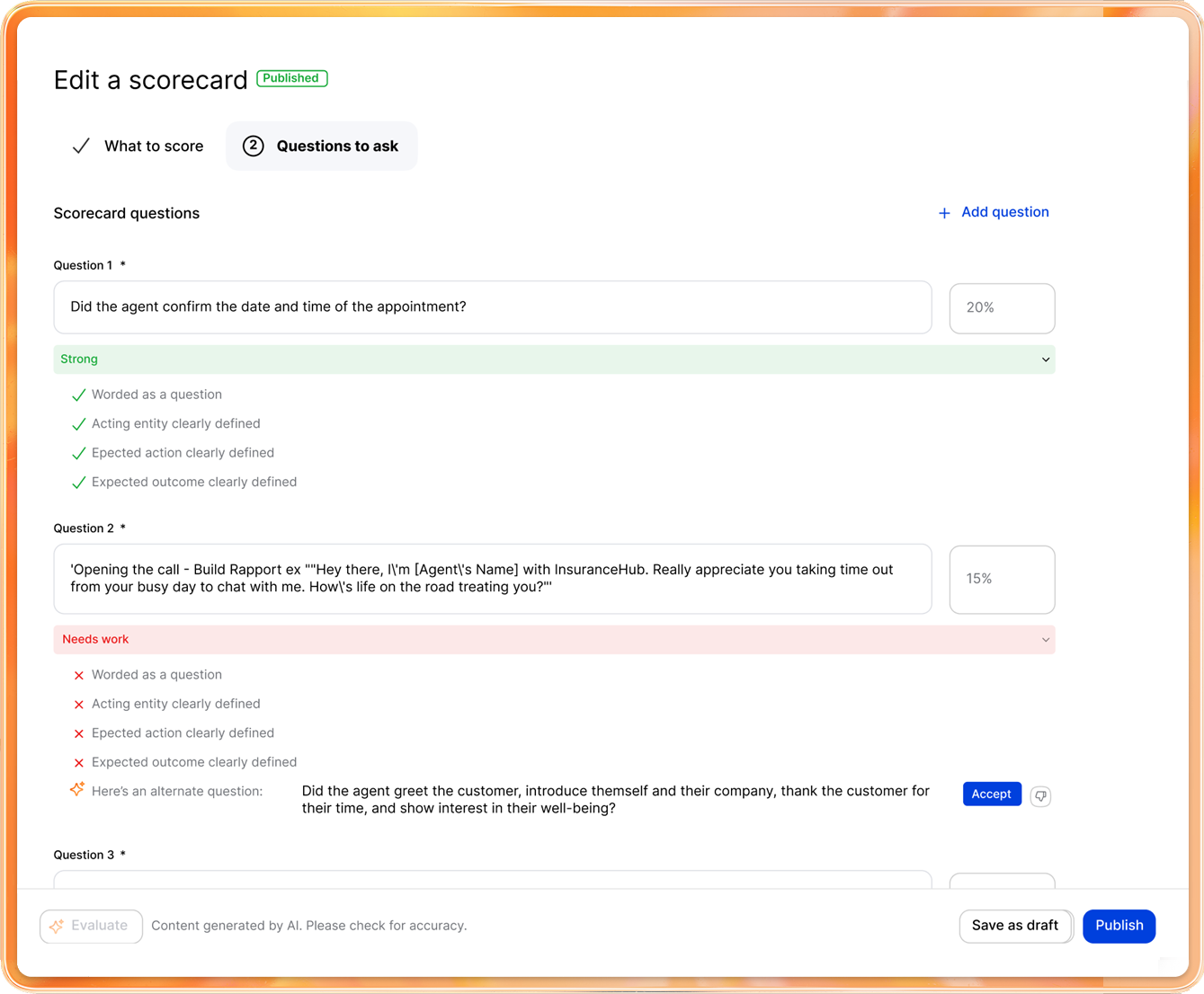This screenshot has height=994, width=1204.
Task: Click the Evaluate button
Action: [91, 926]
